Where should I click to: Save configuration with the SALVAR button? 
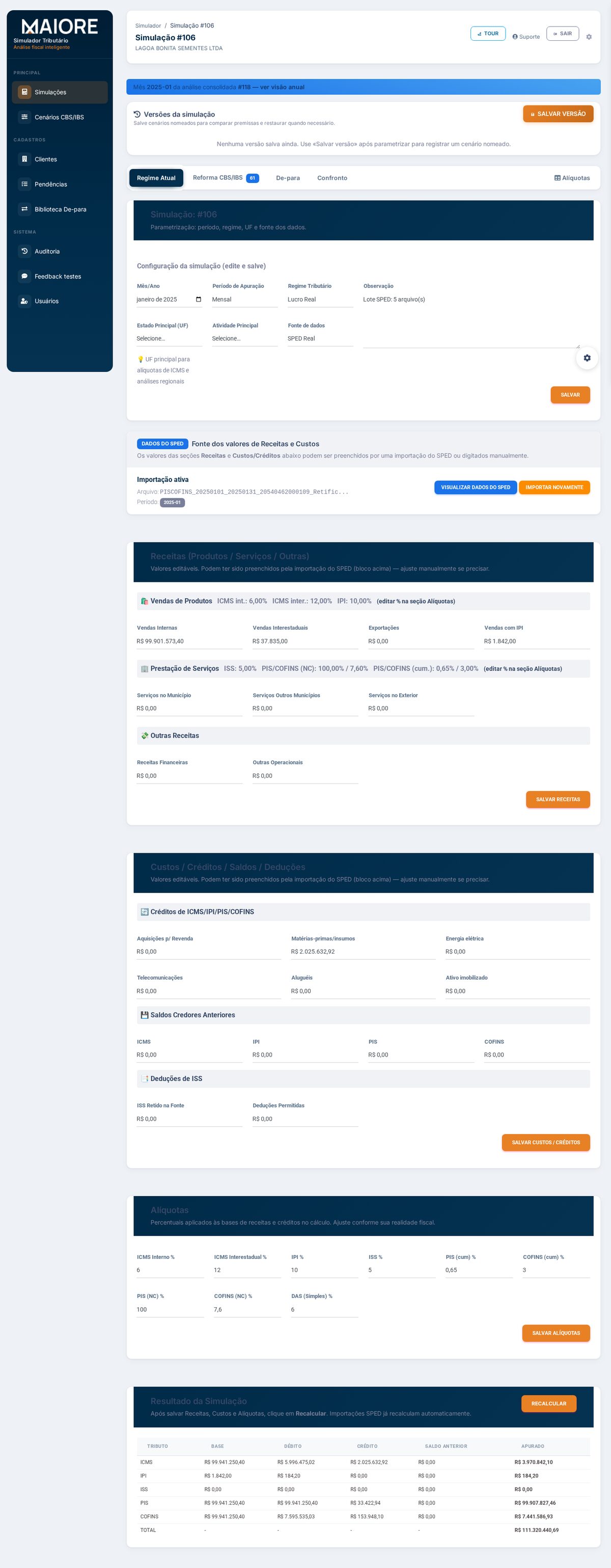point(570,395)
